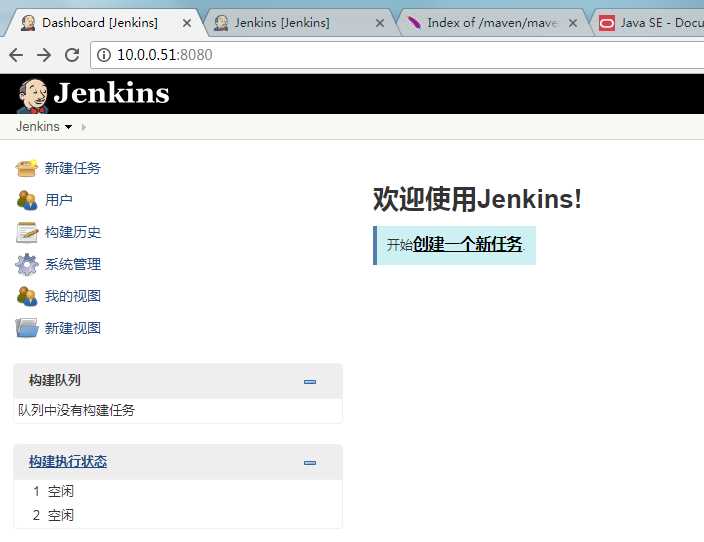Open the 用户 link
Viewport: 704px width, 542px height.
pos(59,200)
